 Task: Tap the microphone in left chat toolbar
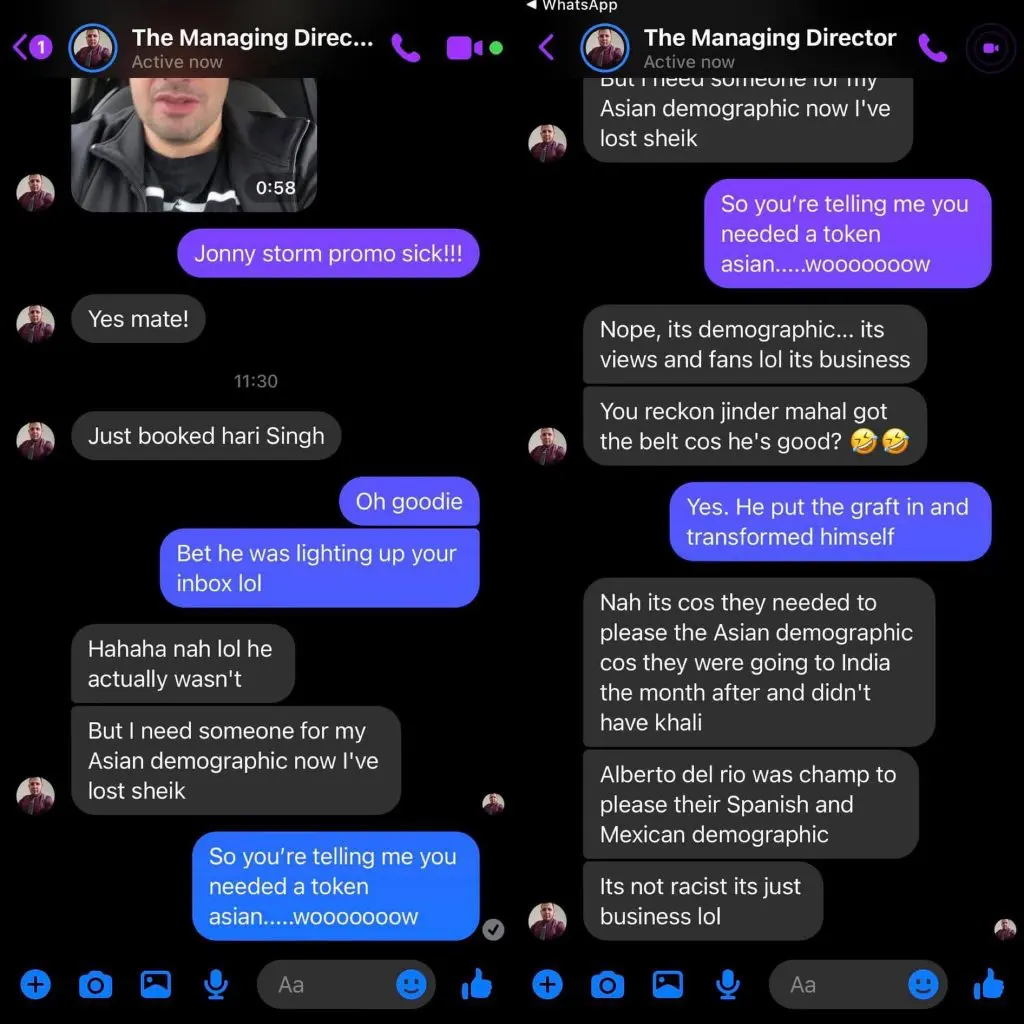(x=216, y=985)
